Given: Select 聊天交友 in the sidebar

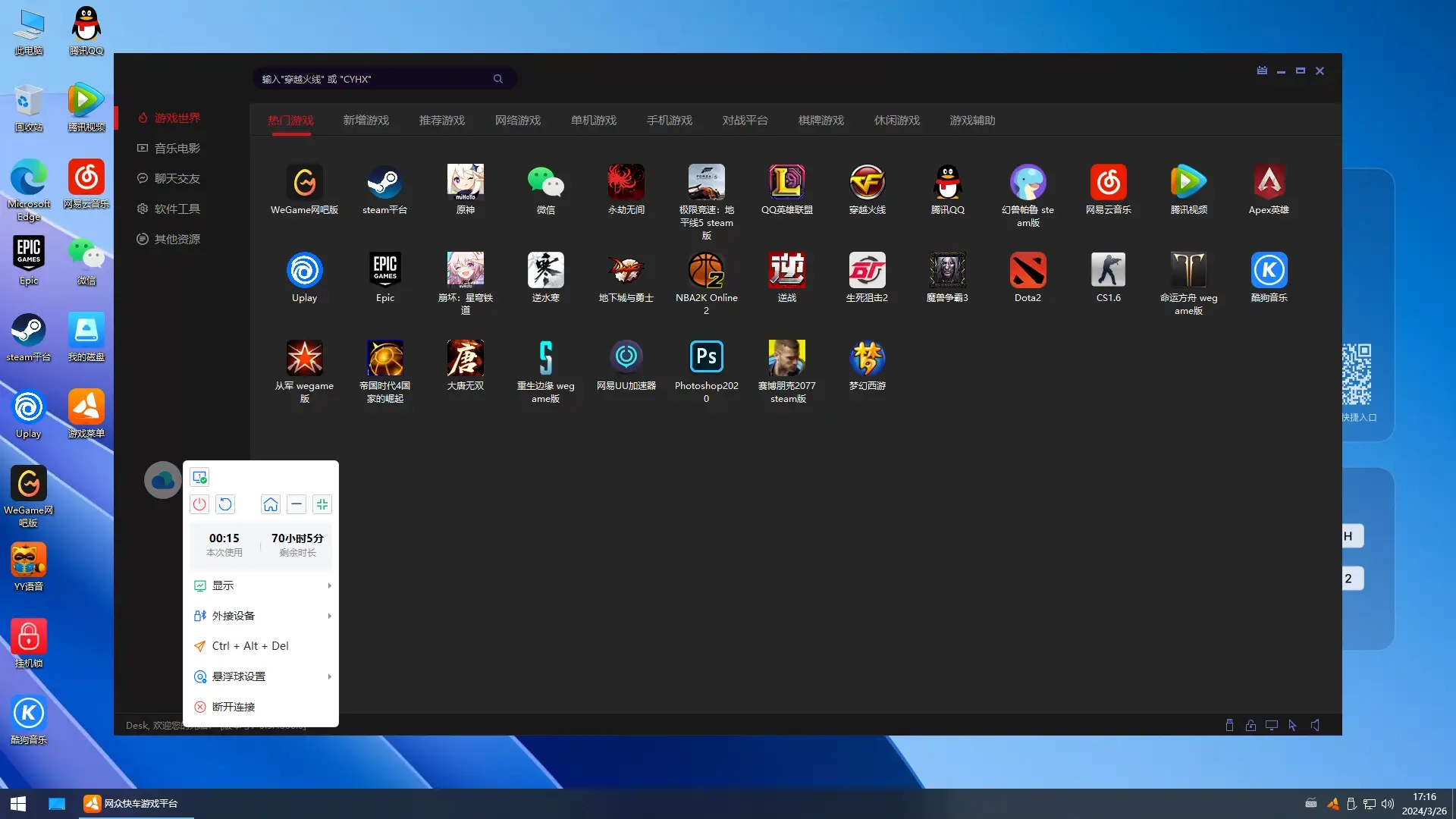Looking at the screenshot, I should 169,179.
